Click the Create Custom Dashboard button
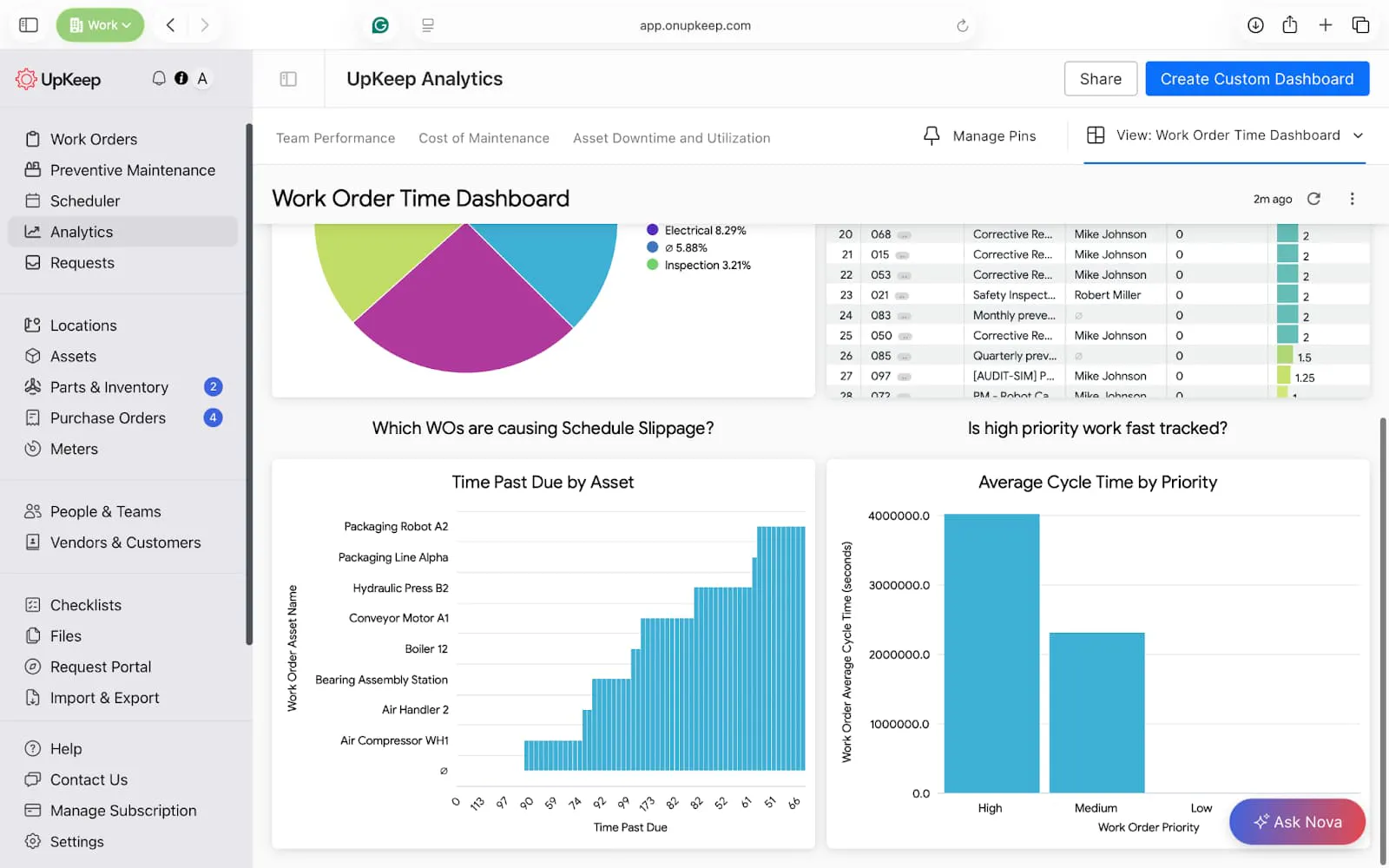Viewport: 1389px width, 868px height. [x=1257, y=79]
